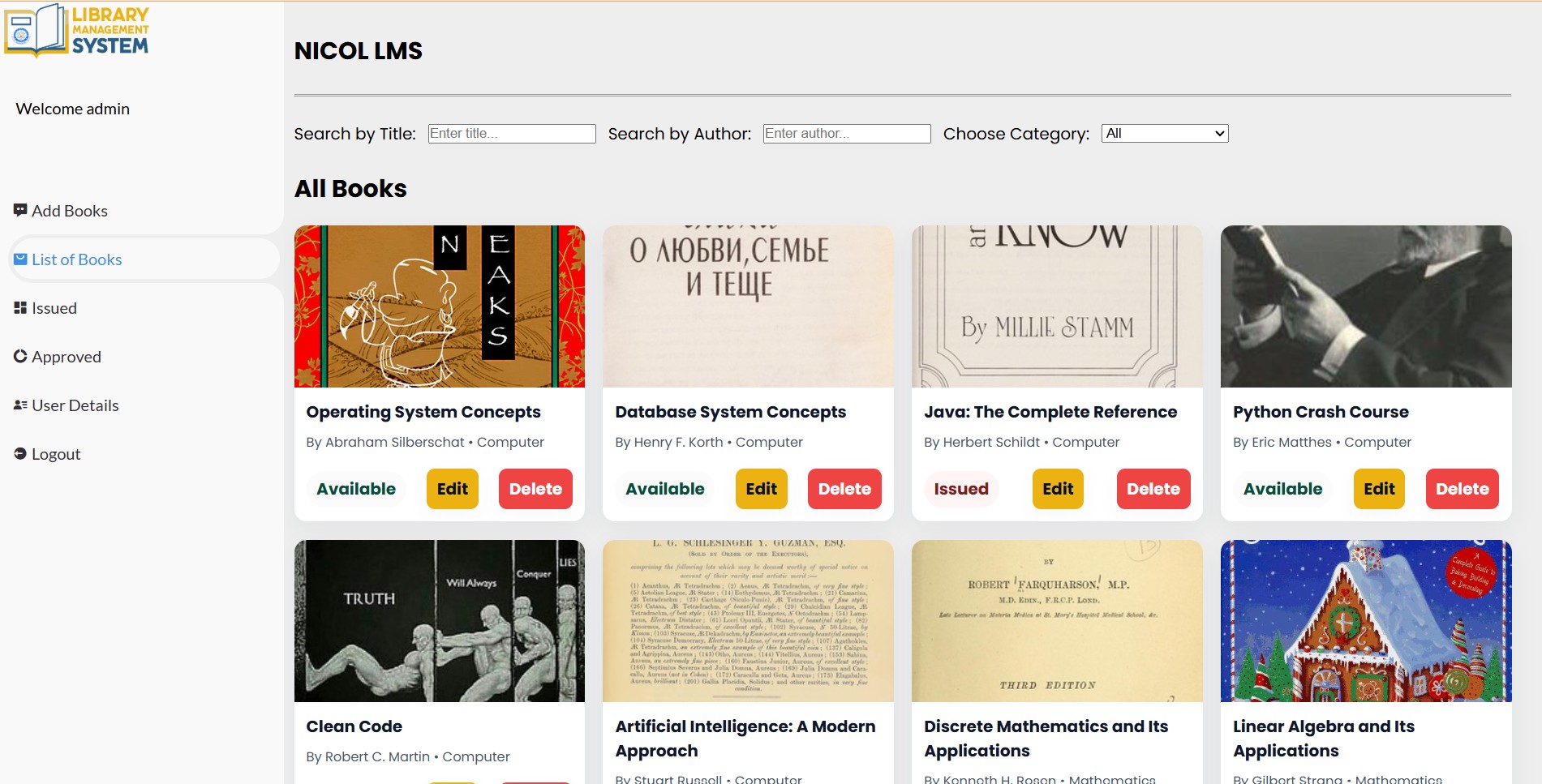Select the Issued sidebar menu item
The image size is (1542, 784).
pyautogui.click(x=54, y=307)
